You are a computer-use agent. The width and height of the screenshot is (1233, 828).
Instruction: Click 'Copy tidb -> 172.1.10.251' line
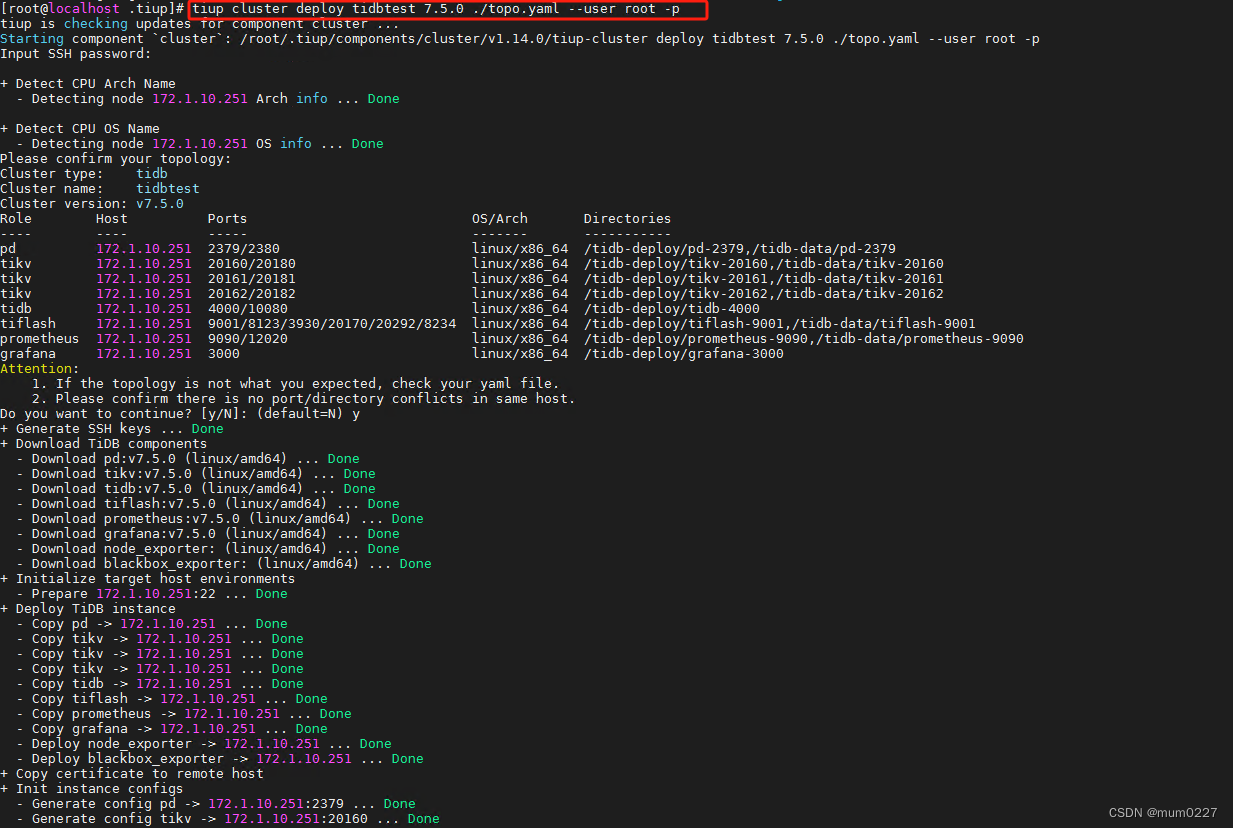pyautogui.click(x=160, y=684)
